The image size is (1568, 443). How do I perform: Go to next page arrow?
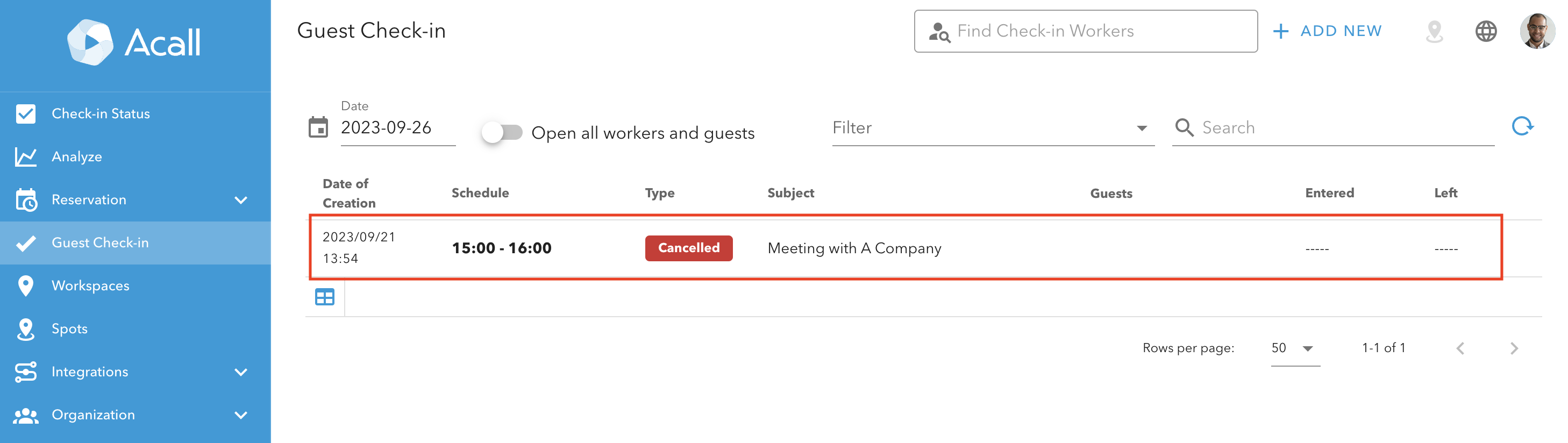(x=1514, y=348)
